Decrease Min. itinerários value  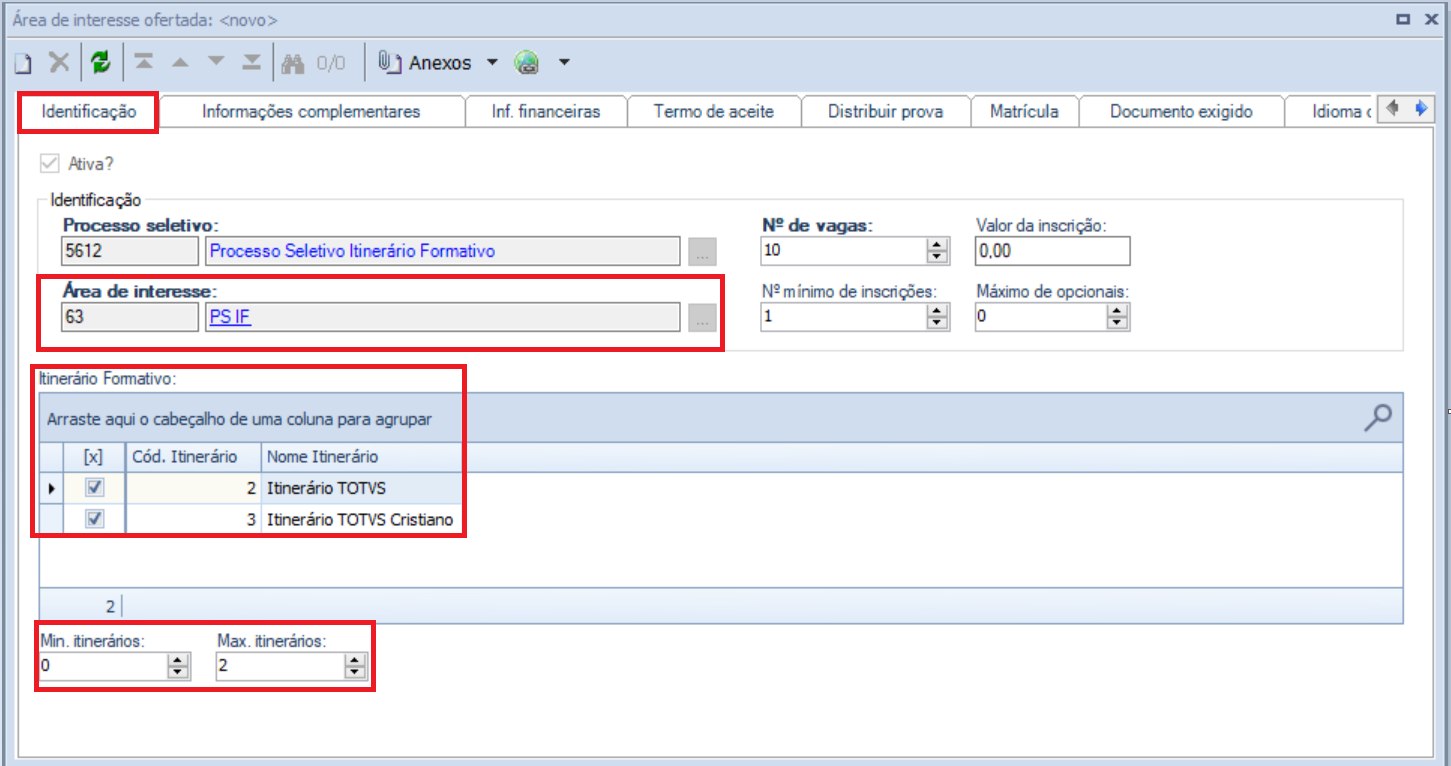[x=178, y=673]
